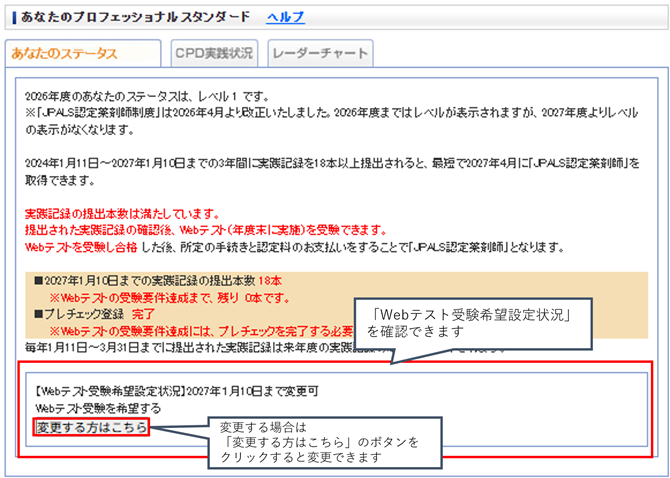Open the ヘルプ help link
Viewport: 670px width, 478px height.
pyautogui.click(x=285, y=17)
